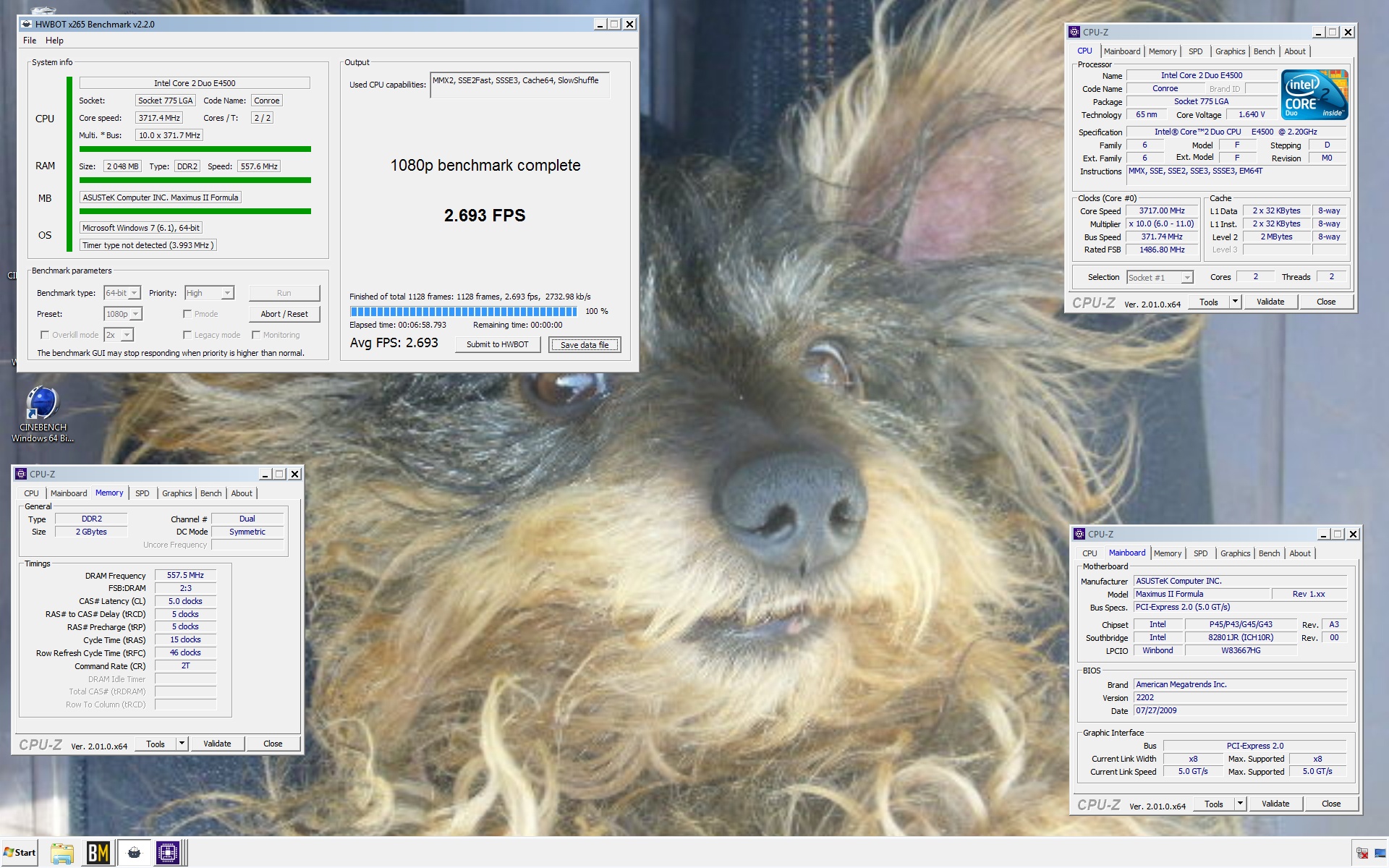The width and height of the screenshot is (1389, 868).
Task: Click the disconnected network tray icon
Action: 1362,854
